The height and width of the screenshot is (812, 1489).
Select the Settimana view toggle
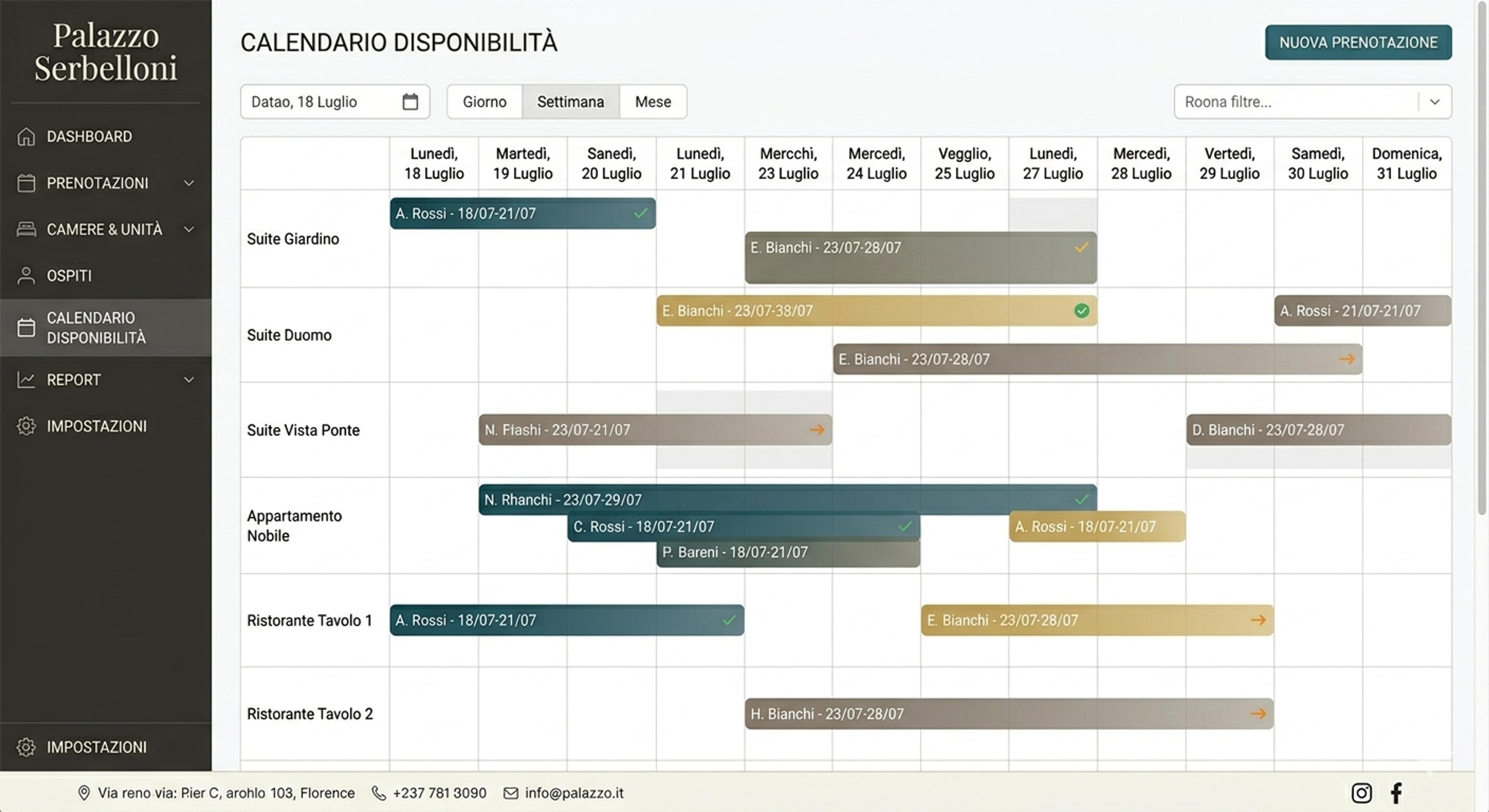(570, 102)
